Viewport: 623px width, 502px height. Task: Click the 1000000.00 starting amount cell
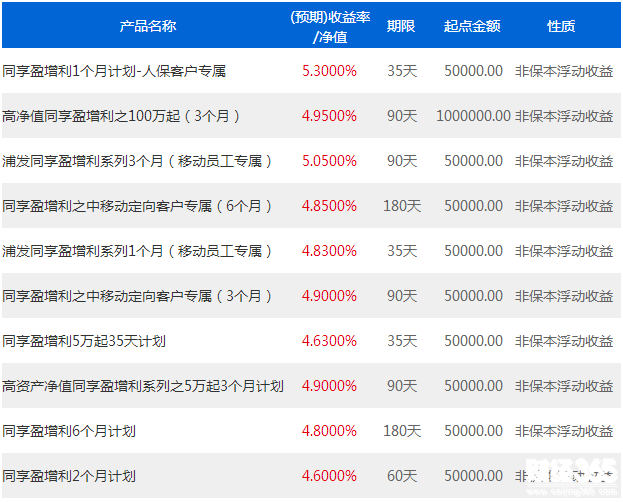[473, 116]
